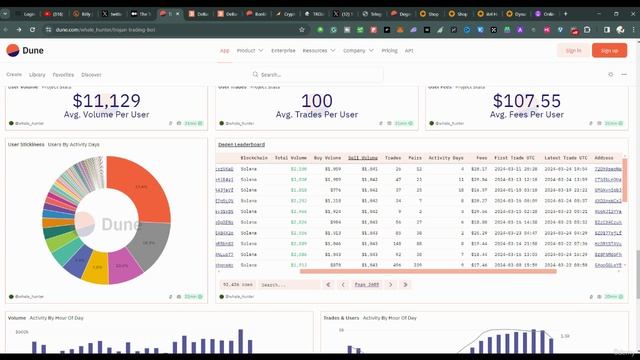Viewport: 640px width, 360px height.
Task: Go to the next page of the leaderboard
Action: 391,284
